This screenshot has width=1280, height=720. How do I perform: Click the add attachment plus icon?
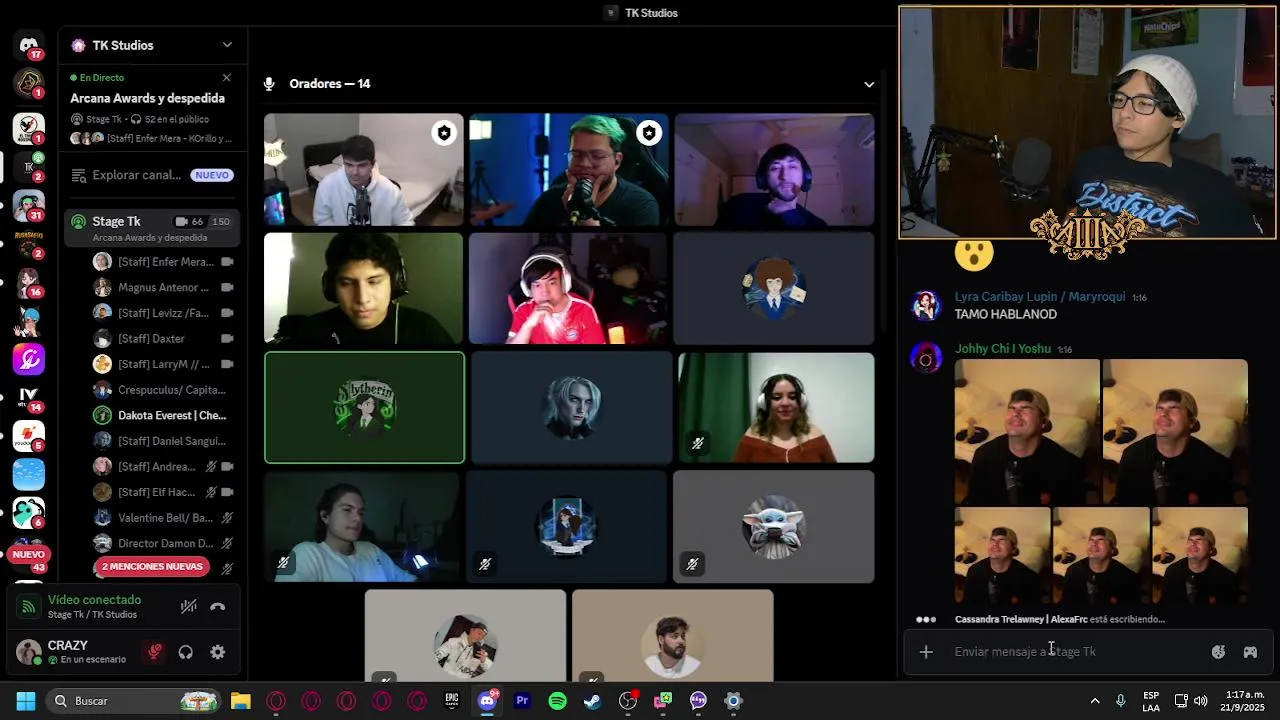926,652
